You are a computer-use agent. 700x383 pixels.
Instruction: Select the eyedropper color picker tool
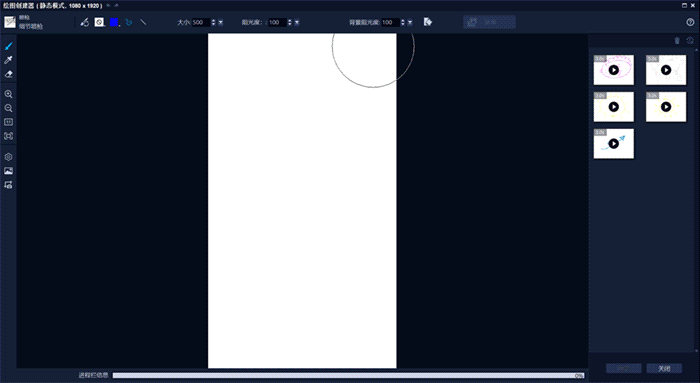(8, 60)
